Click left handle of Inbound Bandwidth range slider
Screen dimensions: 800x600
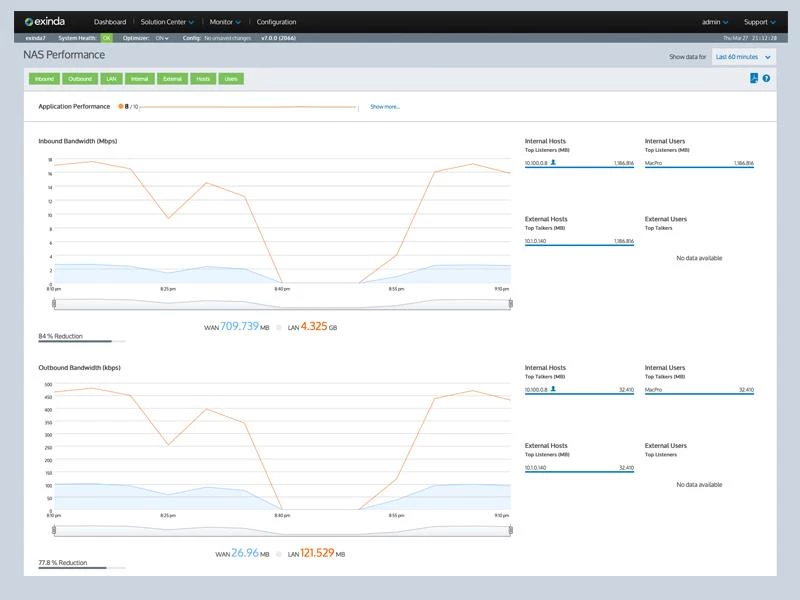click(x=52, y=303)
